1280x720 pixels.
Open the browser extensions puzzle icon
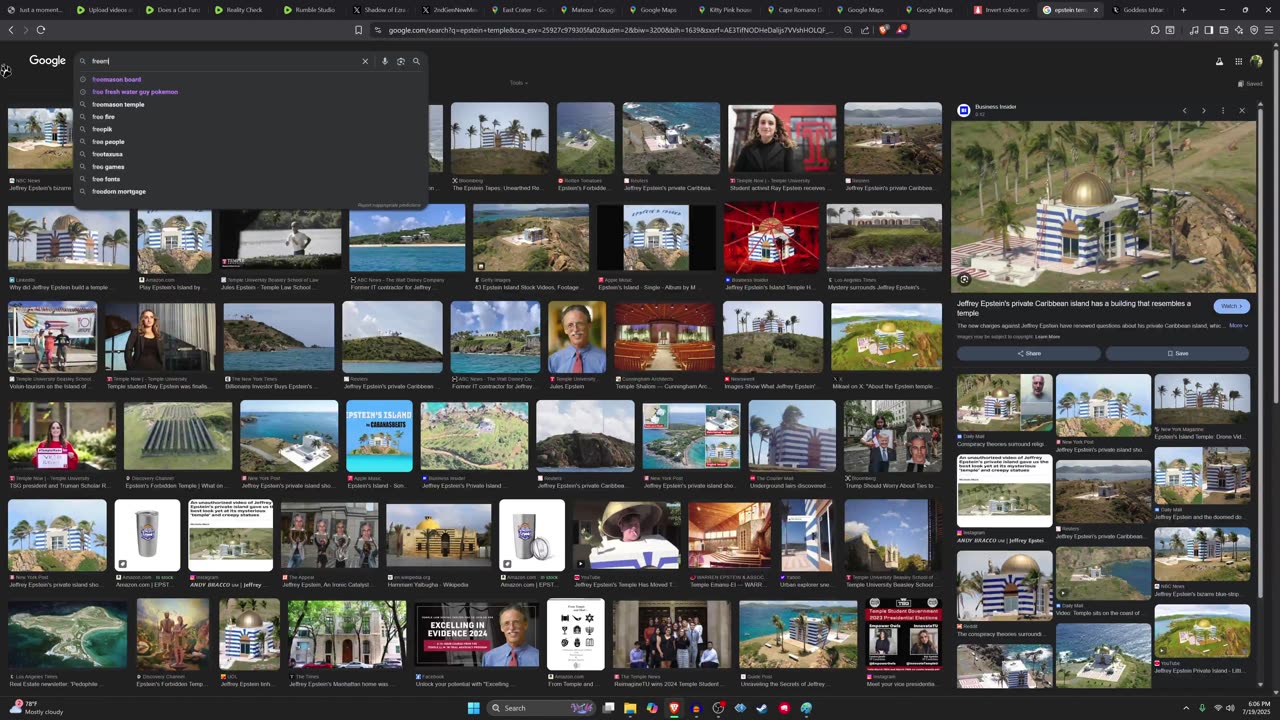pos(1154,30)
